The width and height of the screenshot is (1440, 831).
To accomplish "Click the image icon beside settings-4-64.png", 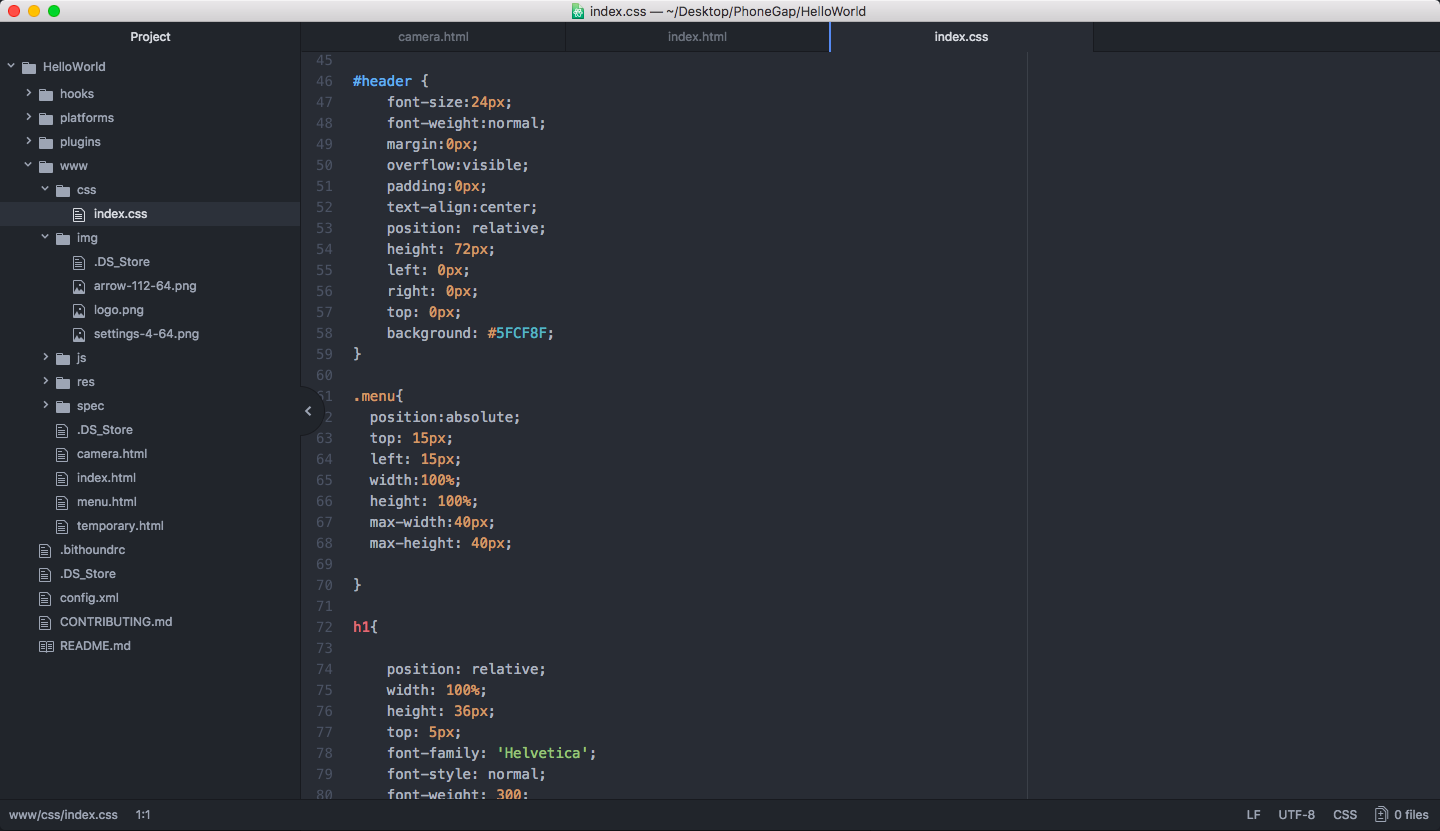I will pyautogui.click(x=79, y=334).
